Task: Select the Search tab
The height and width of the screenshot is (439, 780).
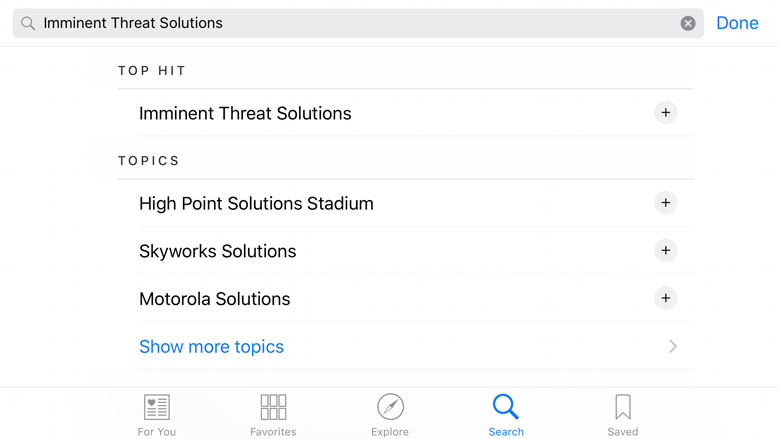Action: tap(506, 415)
